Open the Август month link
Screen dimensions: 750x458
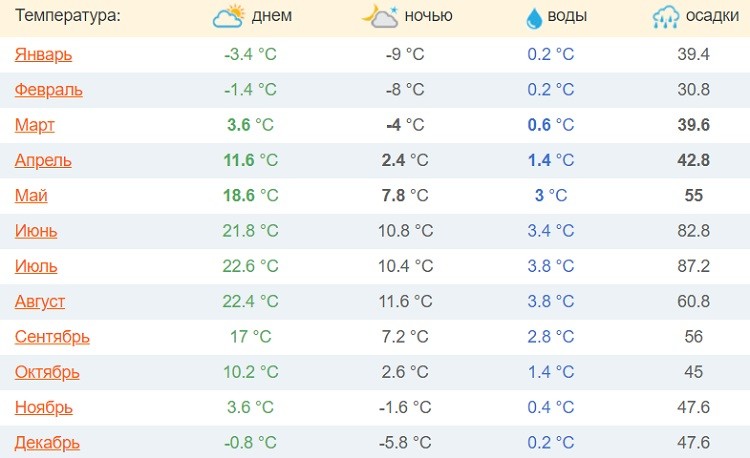(43, 301)
